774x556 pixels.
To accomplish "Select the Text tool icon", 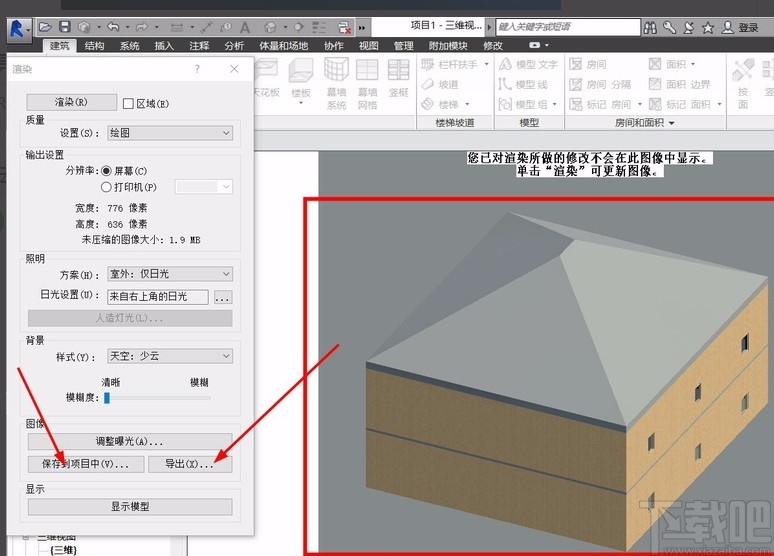I will click(x=245, y=27).
